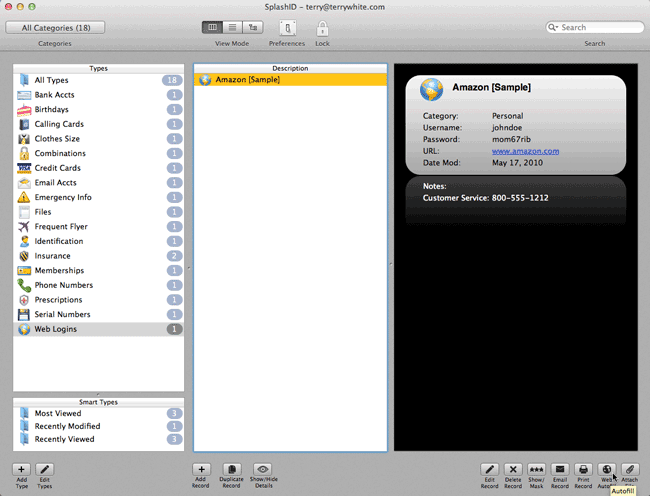Viewport: 650px width, 496px height.
Task: Switch to tree view mode
Action: coord(252,27)
